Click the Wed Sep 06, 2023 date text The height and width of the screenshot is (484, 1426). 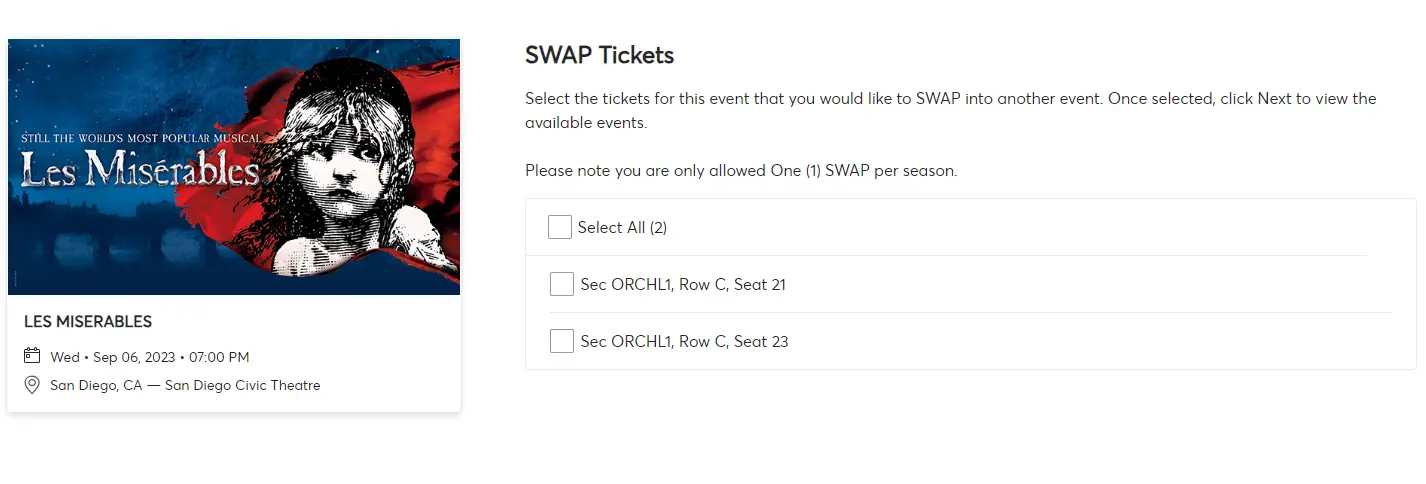coord(150,357)
